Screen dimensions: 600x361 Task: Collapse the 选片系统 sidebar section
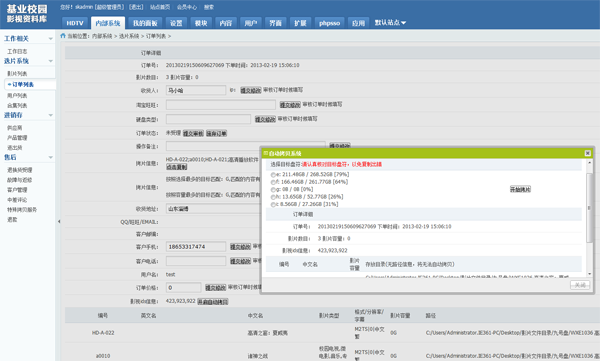(x=51, y=61)
